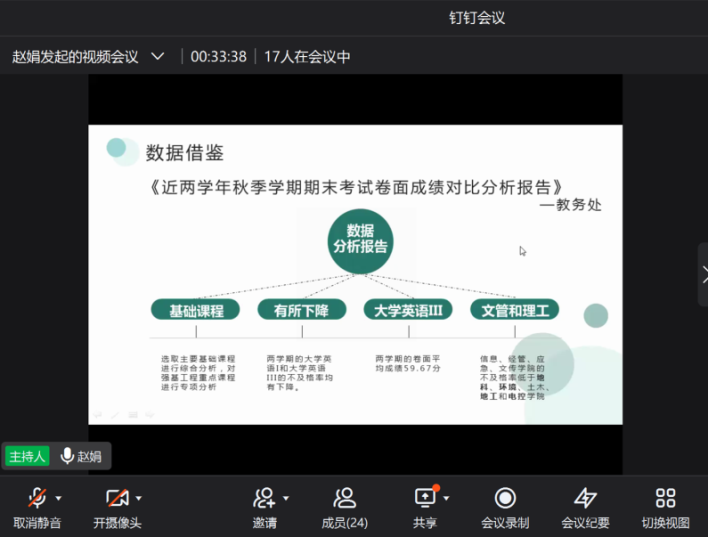Click the meeting timer 00:33:38

pos(218,56)
